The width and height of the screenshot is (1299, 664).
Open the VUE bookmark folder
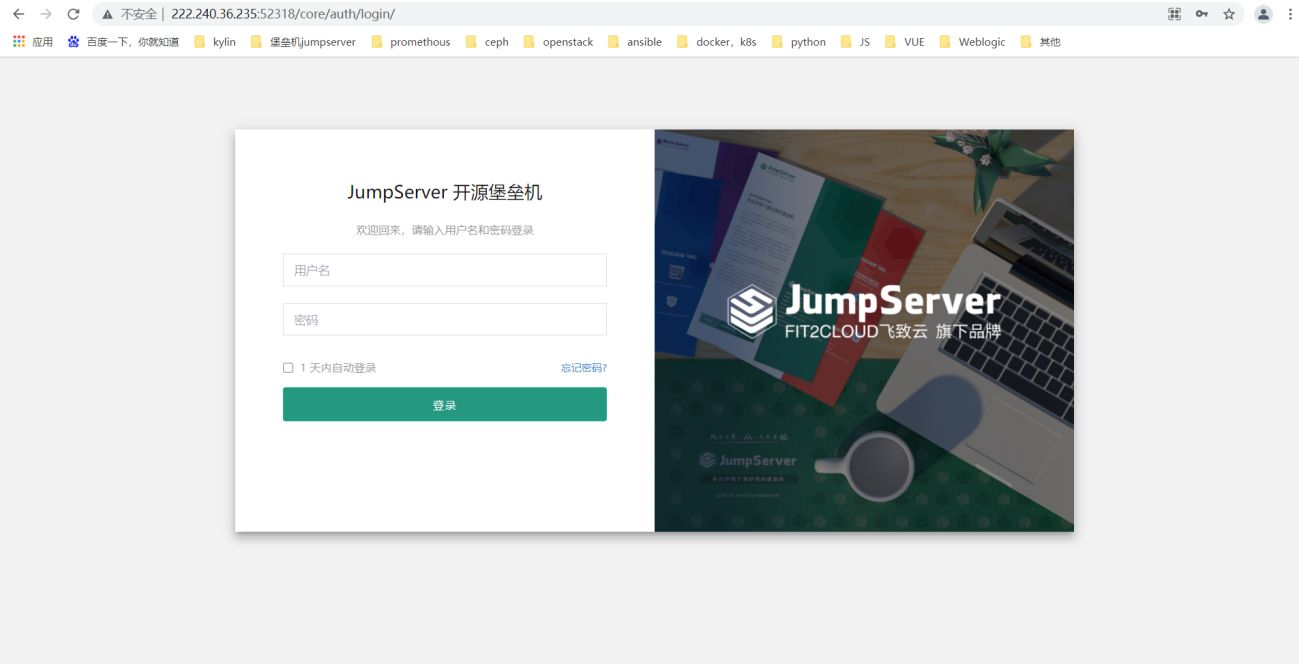tap(905, 42)
